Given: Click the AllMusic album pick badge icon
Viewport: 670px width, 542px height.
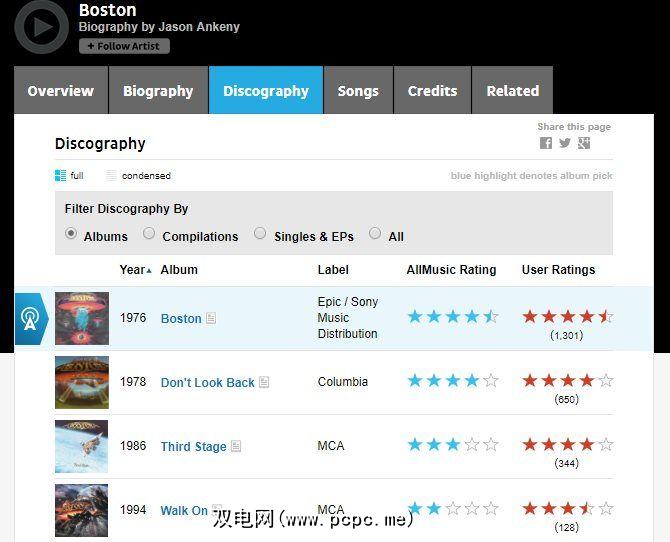Looking at the screenshot, I should point(31,319).
